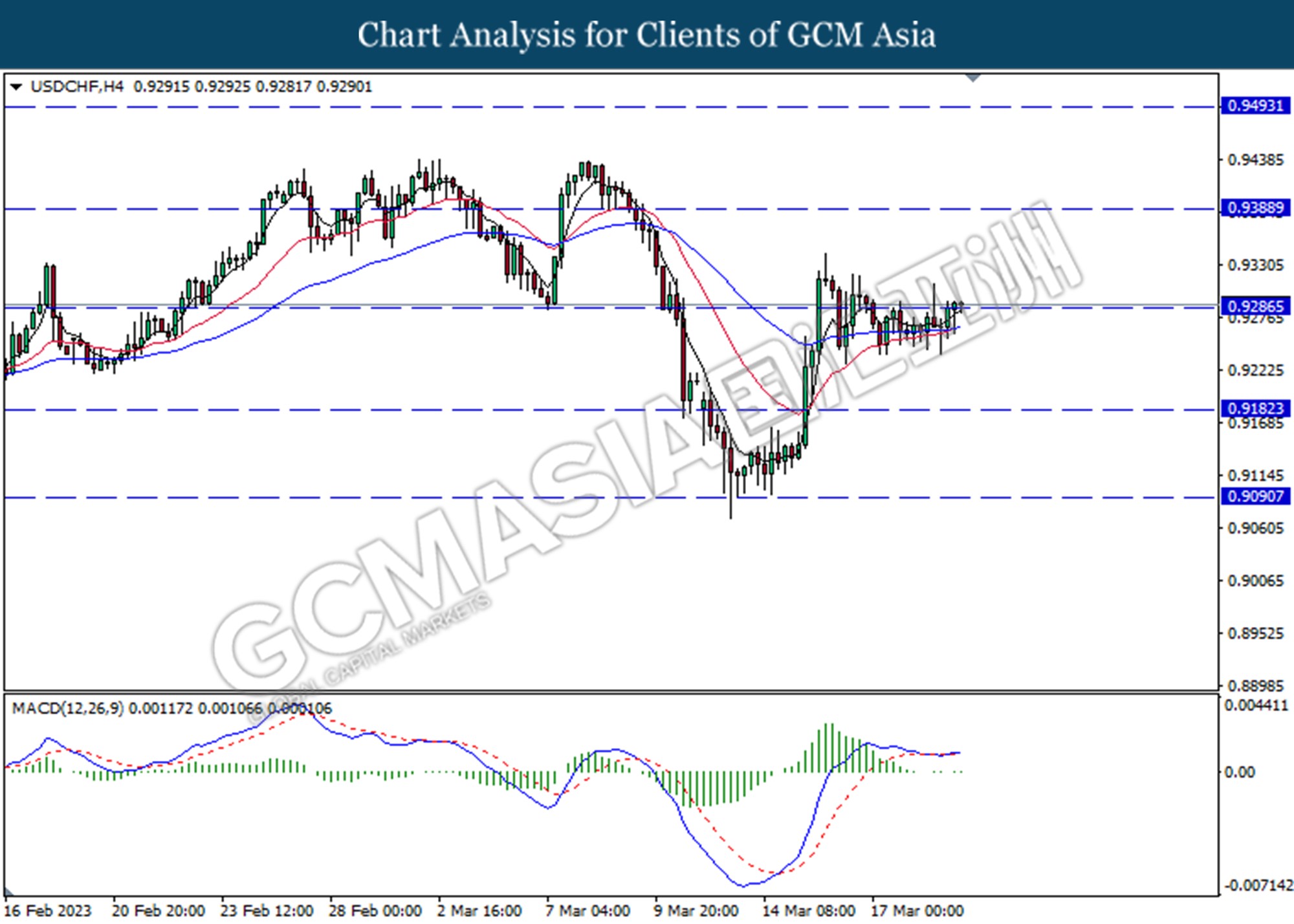Click the 0.90065 price axis value
1294x924 pixels.
pyautogui.click(x=1256, y=581)
